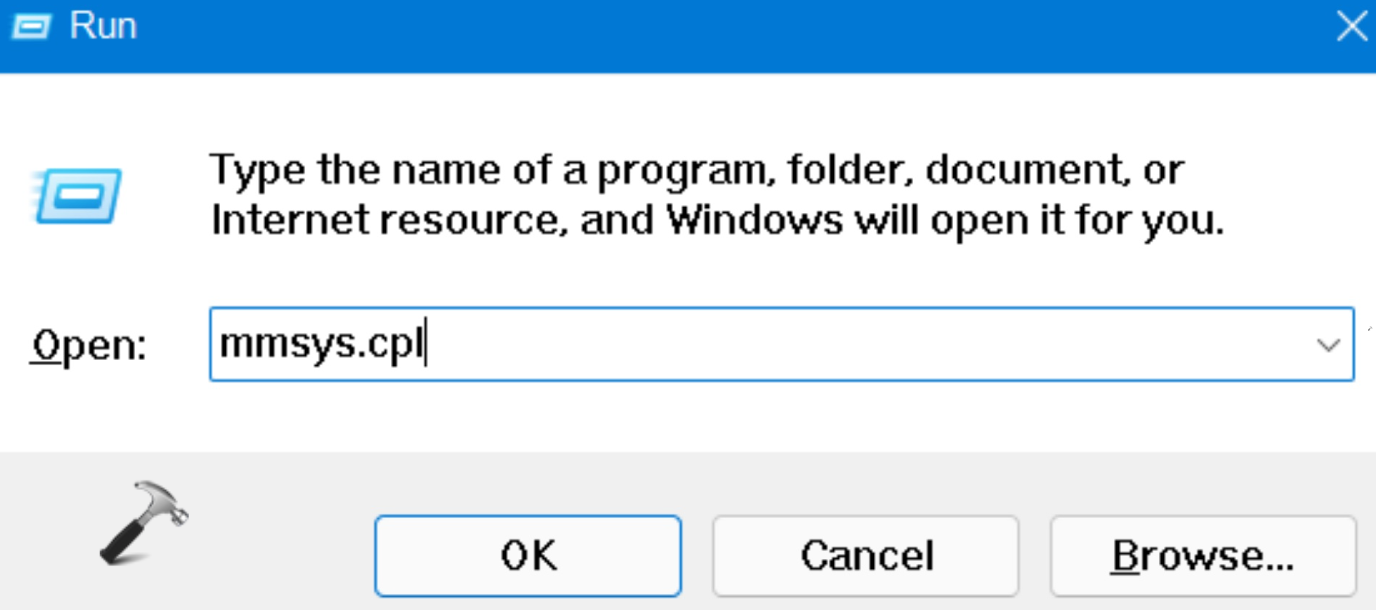1376x610 pixels.
Task: Click the hammer icon in the footer
Action: [143, 521]
